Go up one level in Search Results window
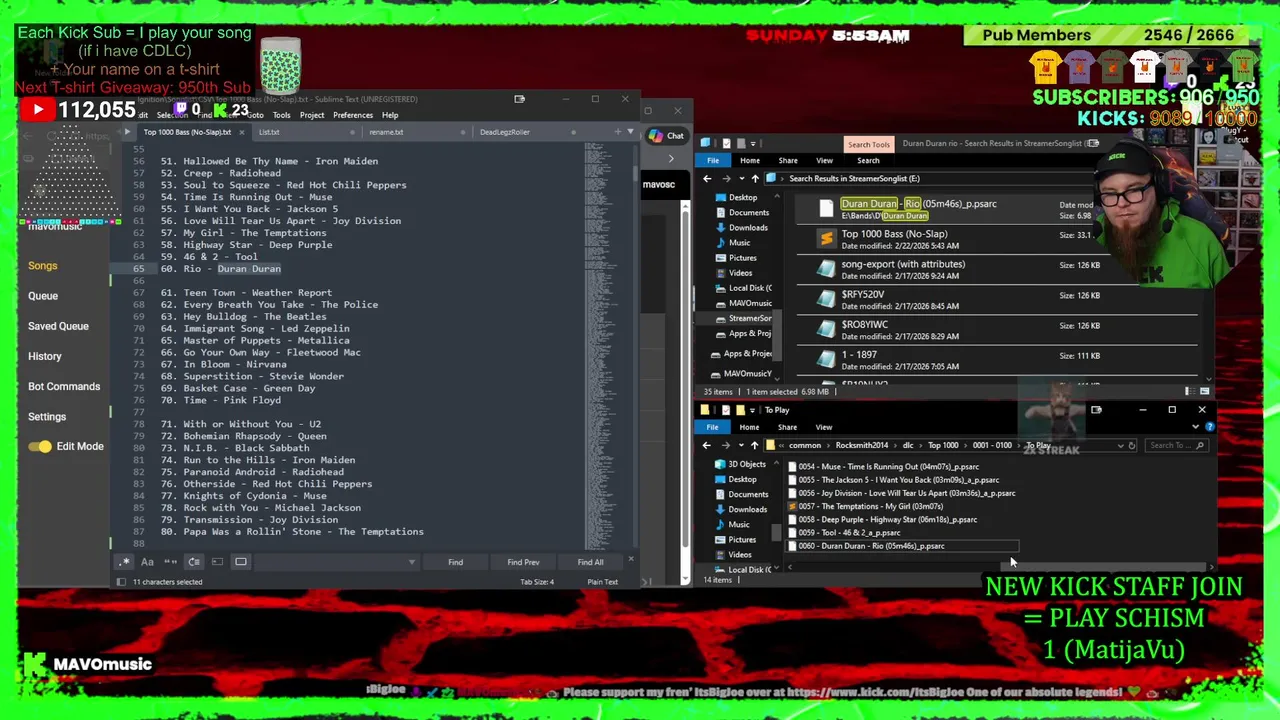 pyautogui.click(x=755, y=179)
